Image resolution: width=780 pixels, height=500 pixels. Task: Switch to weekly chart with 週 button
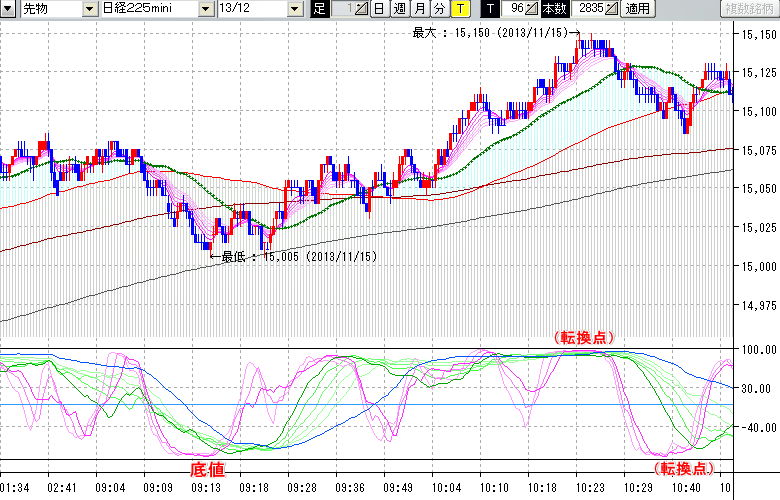[x=399, y=9]
